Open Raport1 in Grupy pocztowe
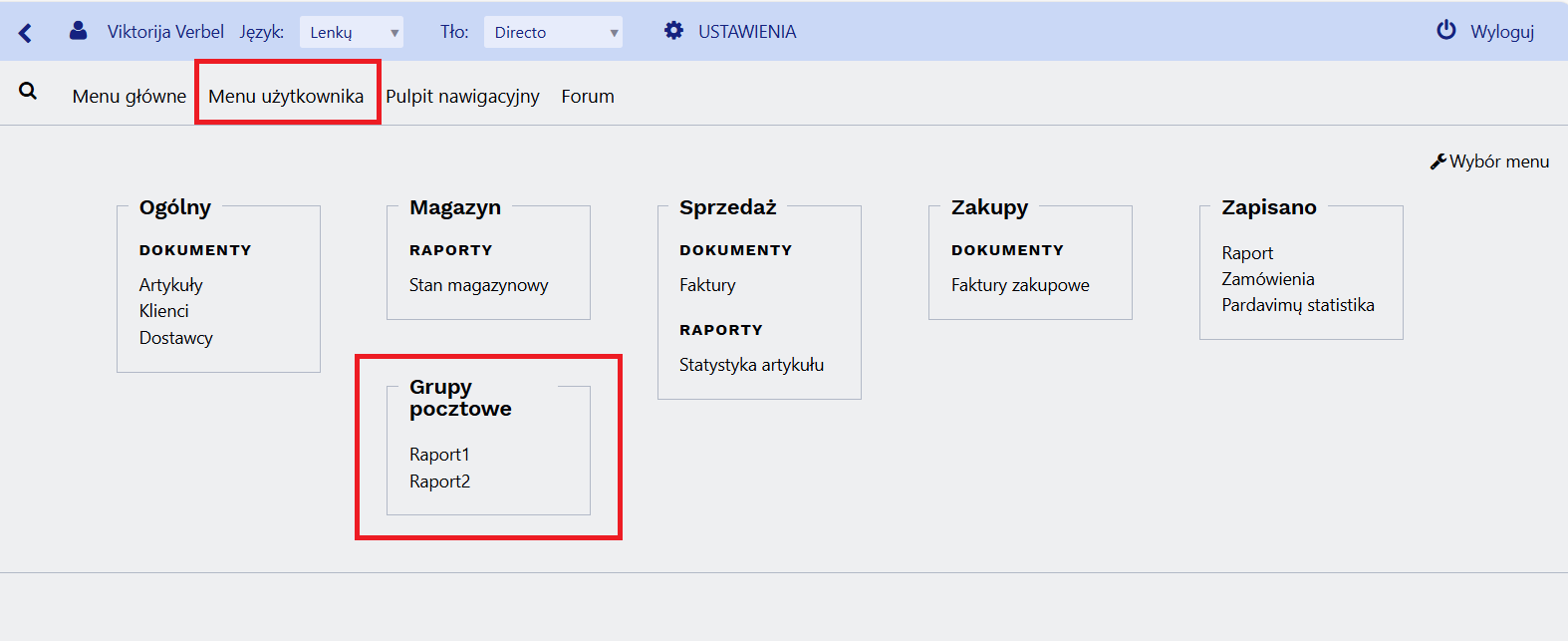 pyautogui.click(x=439, y=455)
